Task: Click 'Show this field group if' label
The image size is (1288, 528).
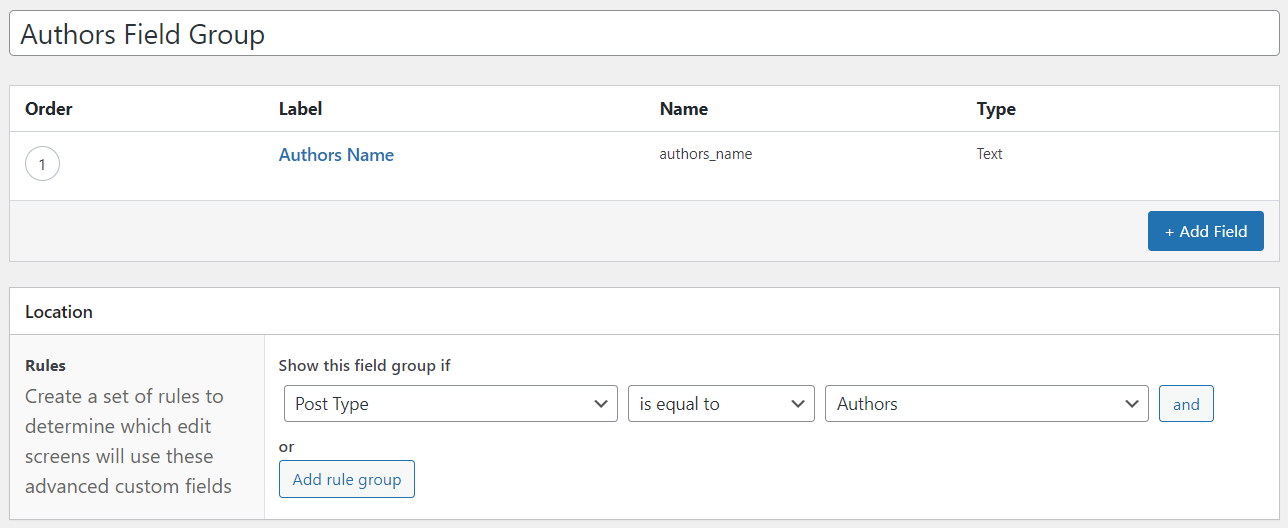Action: point(364,366)
